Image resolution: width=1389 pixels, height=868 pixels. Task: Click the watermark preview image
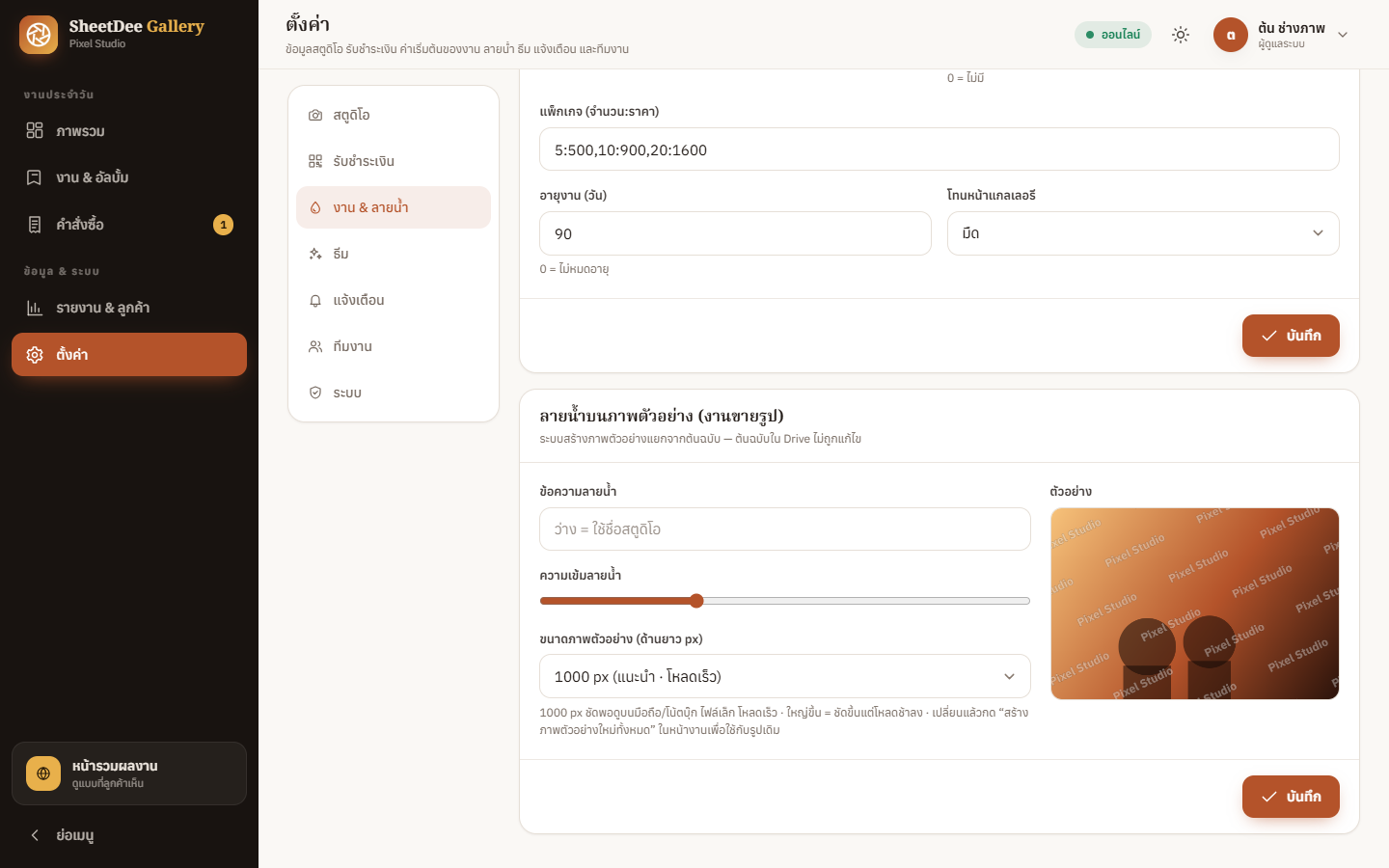(x=1195, y=604)
